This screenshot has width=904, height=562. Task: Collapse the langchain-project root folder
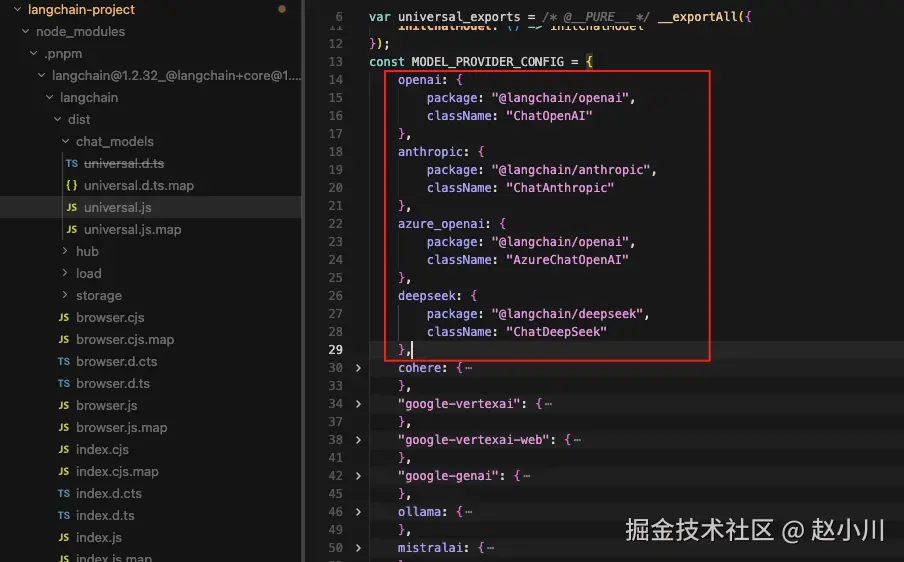tap(17, 9)
